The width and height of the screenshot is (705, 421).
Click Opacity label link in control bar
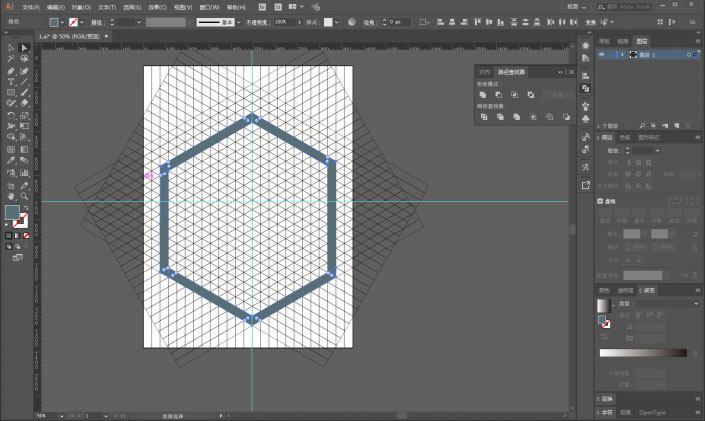click(x=256, y=22)
